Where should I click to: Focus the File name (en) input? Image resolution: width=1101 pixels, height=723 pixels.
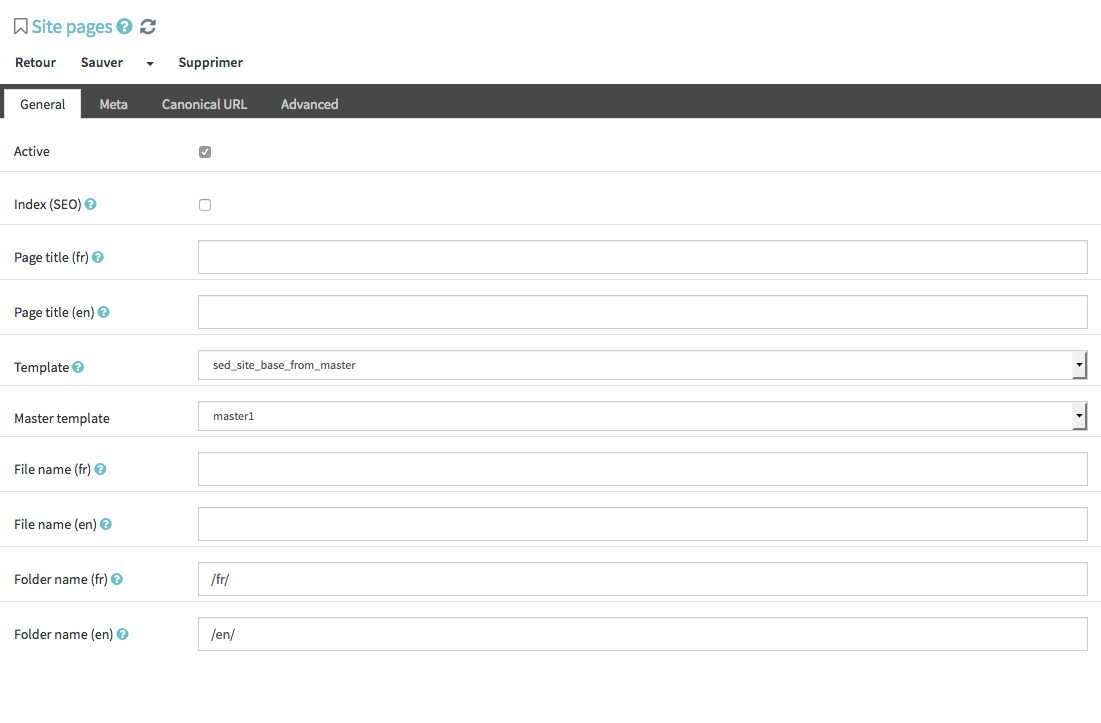click(x=642, y=524)
